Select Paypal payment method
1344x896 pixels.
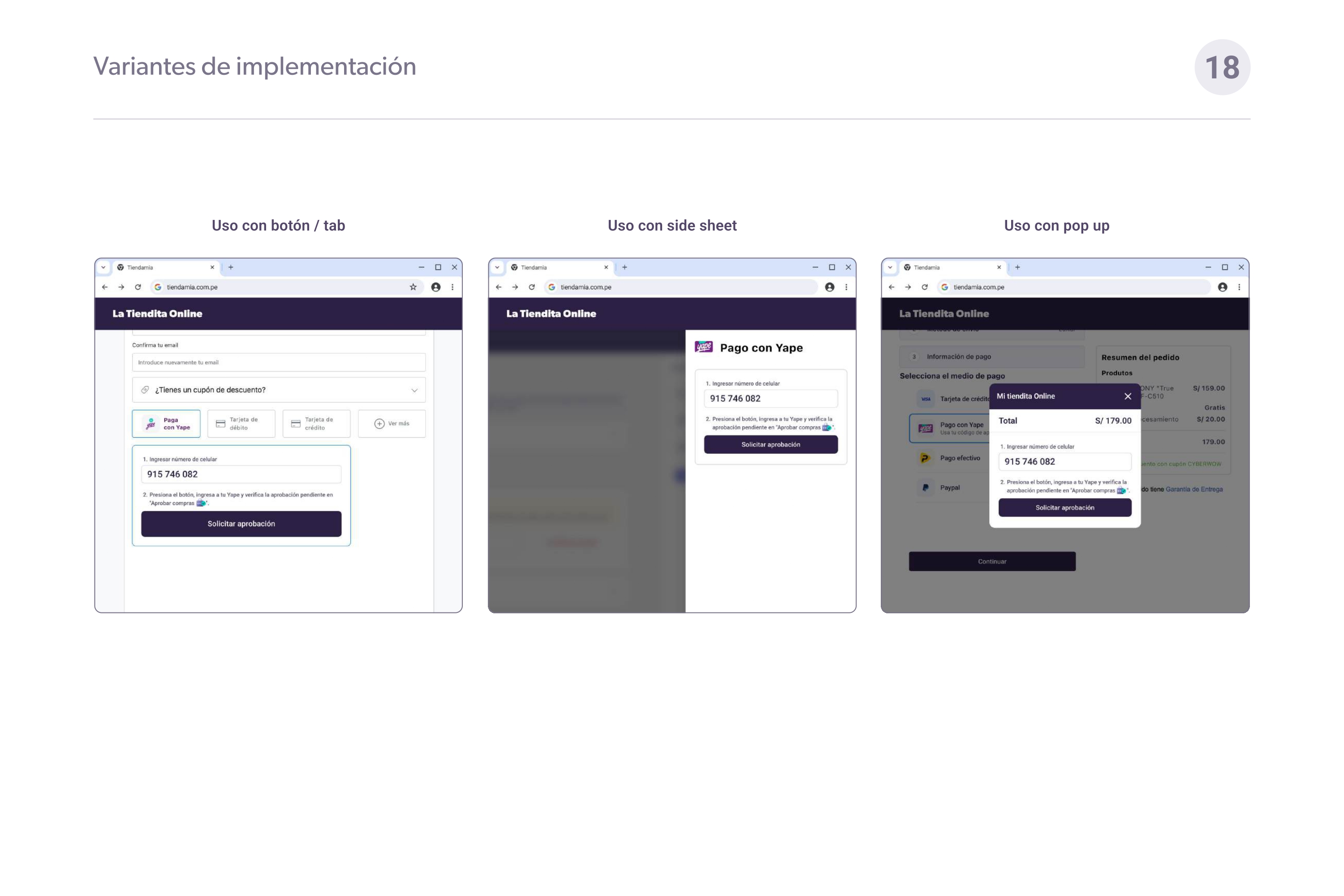(x=949, y=487)
